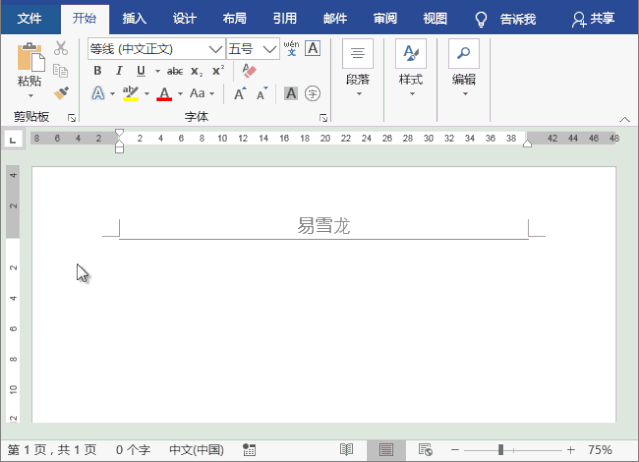
Task: Switch to the 插入 tab
Action: [134, 18]
